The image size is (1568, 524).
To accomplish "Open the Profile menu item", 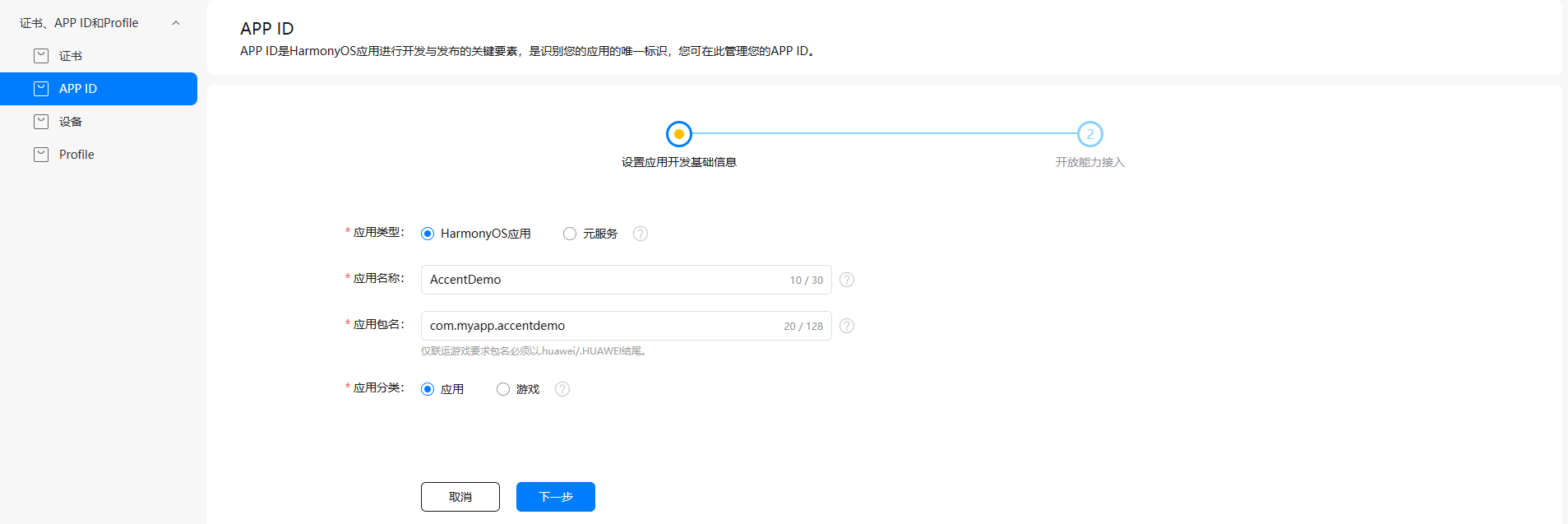I will (x=99, y=155).
